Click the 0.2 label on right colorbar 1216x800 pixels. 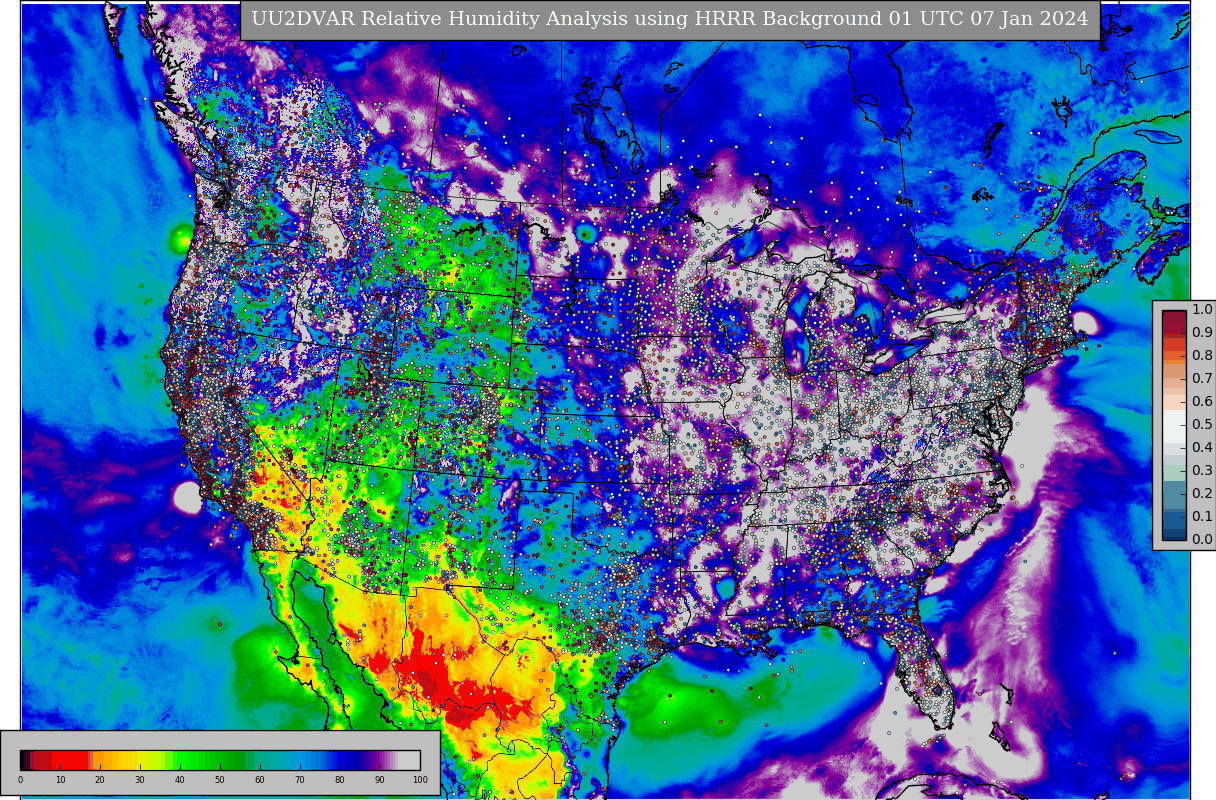point(1202,494)
